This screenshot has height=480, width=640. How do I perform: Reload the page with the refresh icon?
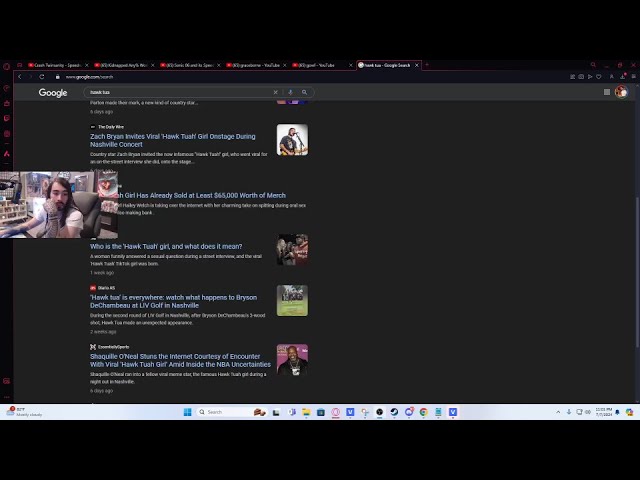42,77
